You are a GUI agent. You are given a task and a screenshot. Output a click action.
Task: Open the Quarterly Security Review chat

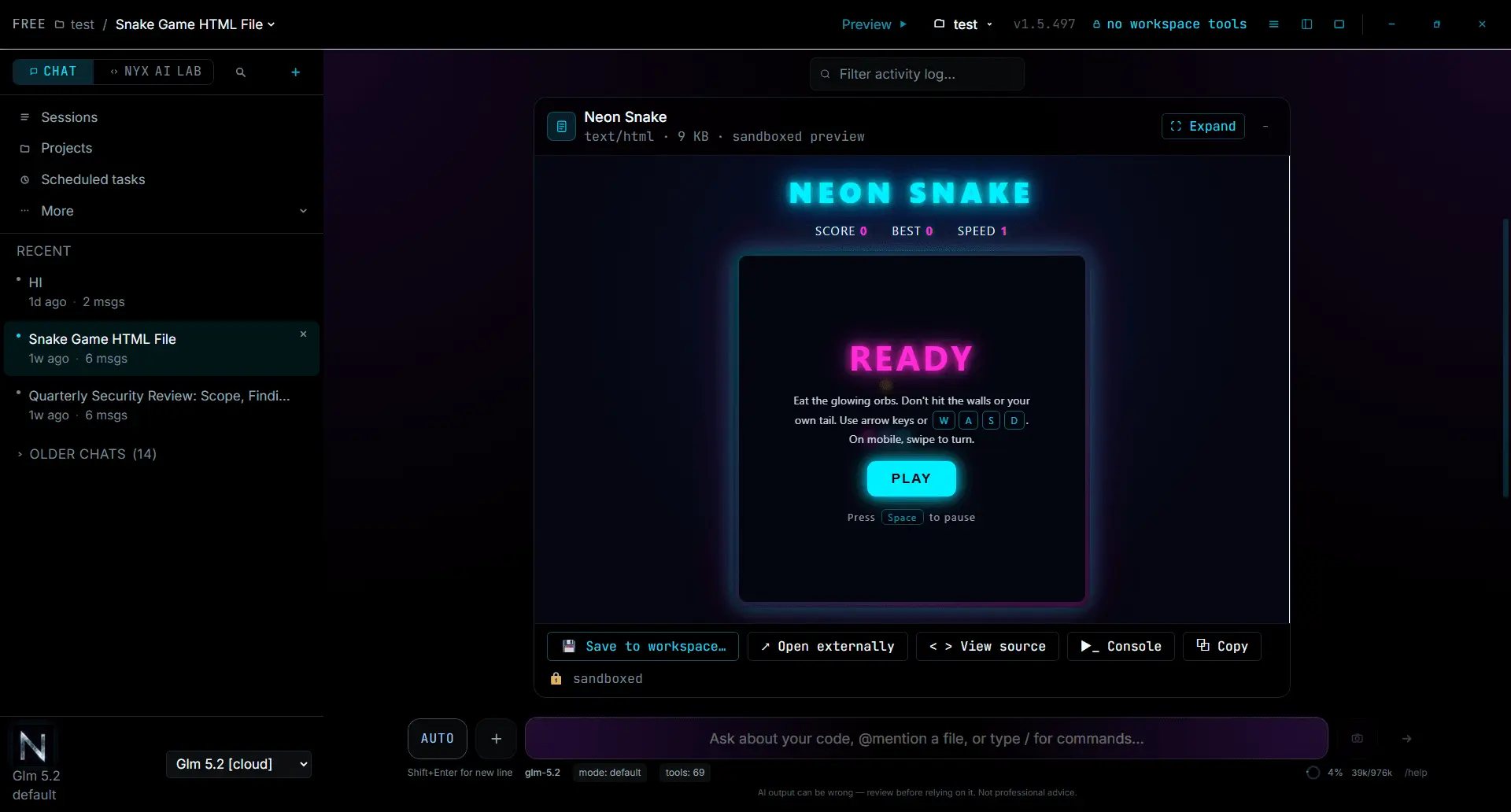click(x=162, y=405)
